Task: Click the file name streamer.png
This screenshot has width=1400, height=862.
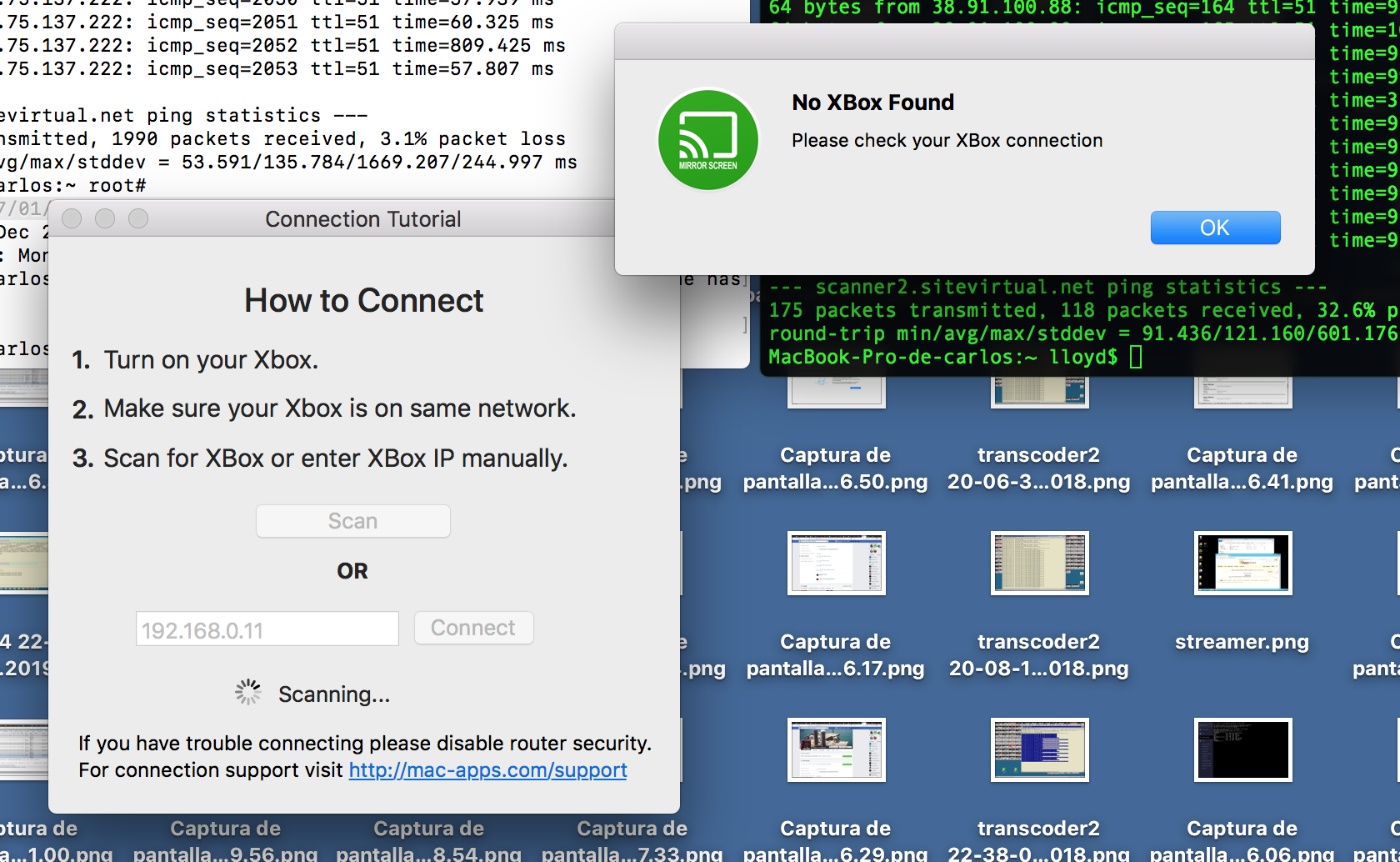Action: 1242,642
